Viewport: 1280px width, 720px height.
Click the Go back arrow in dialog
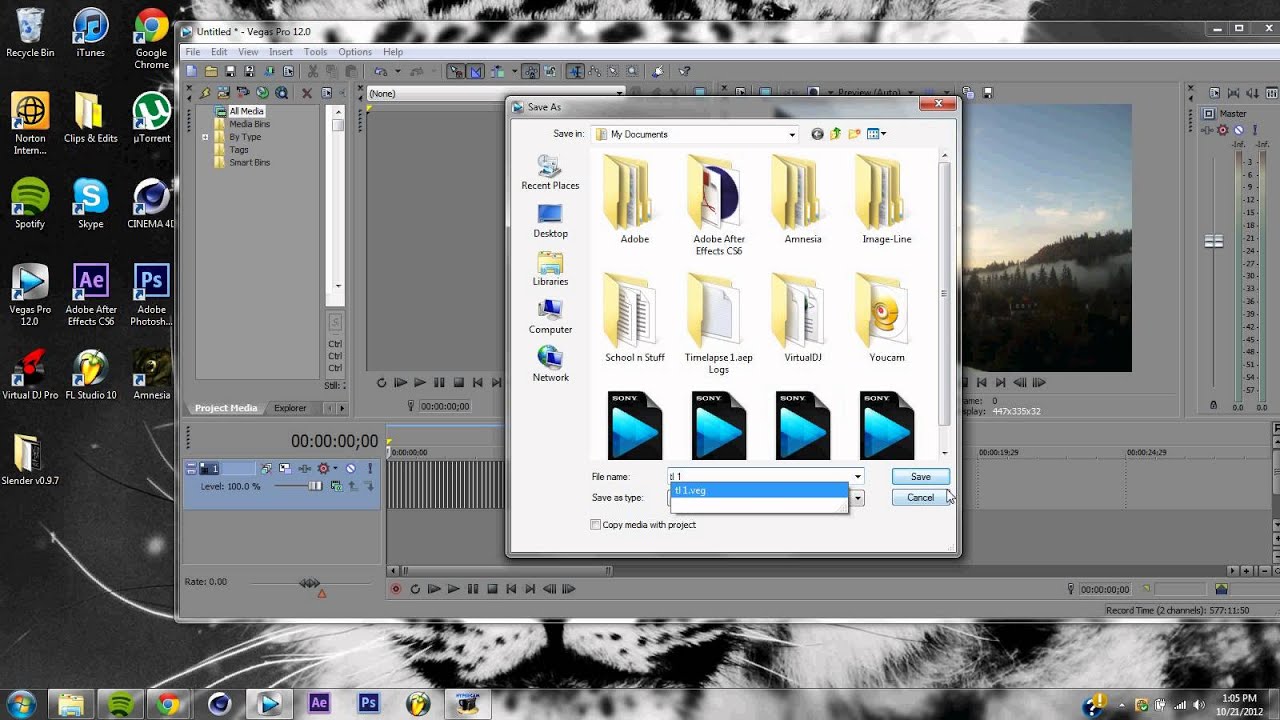[x=817, y=134]
